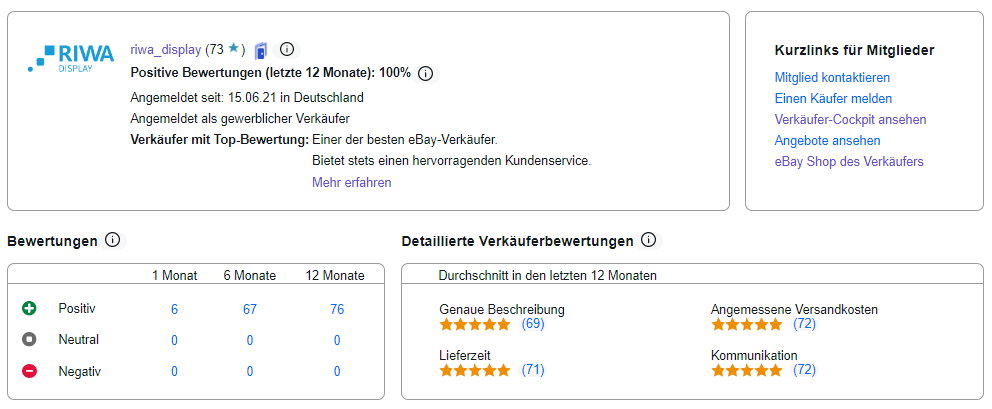This screenshot has height=409, width=992.
Task: Click the feedback score star after 73
Action: [x=233, y=48]
